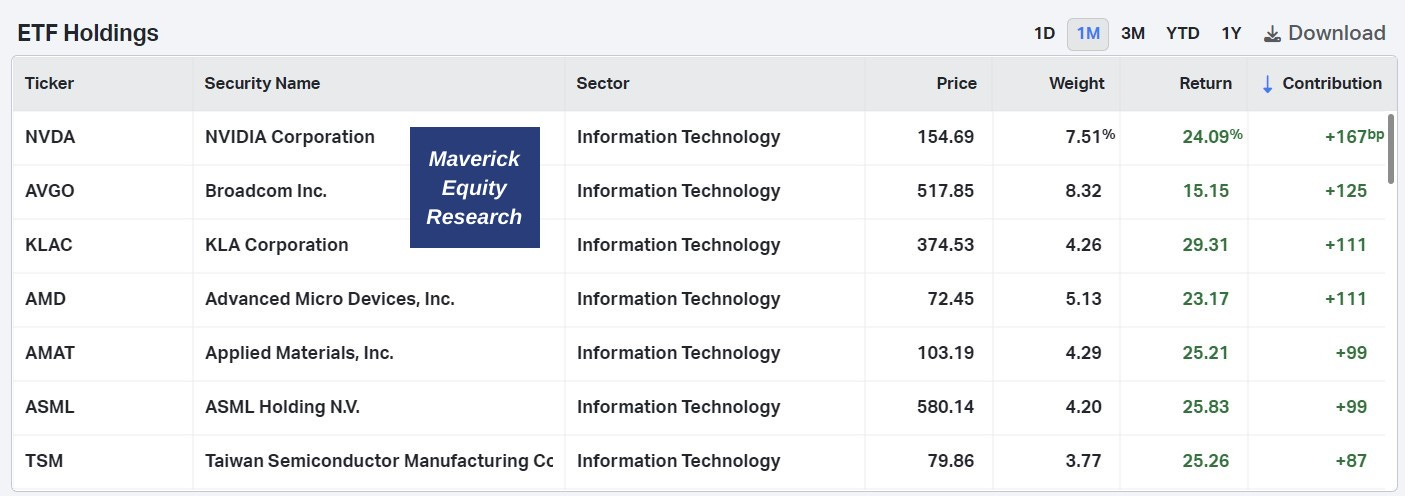Click the AMAT ticker cell
This screenshot has height=496, width=1405.
(x=50, y=353)
